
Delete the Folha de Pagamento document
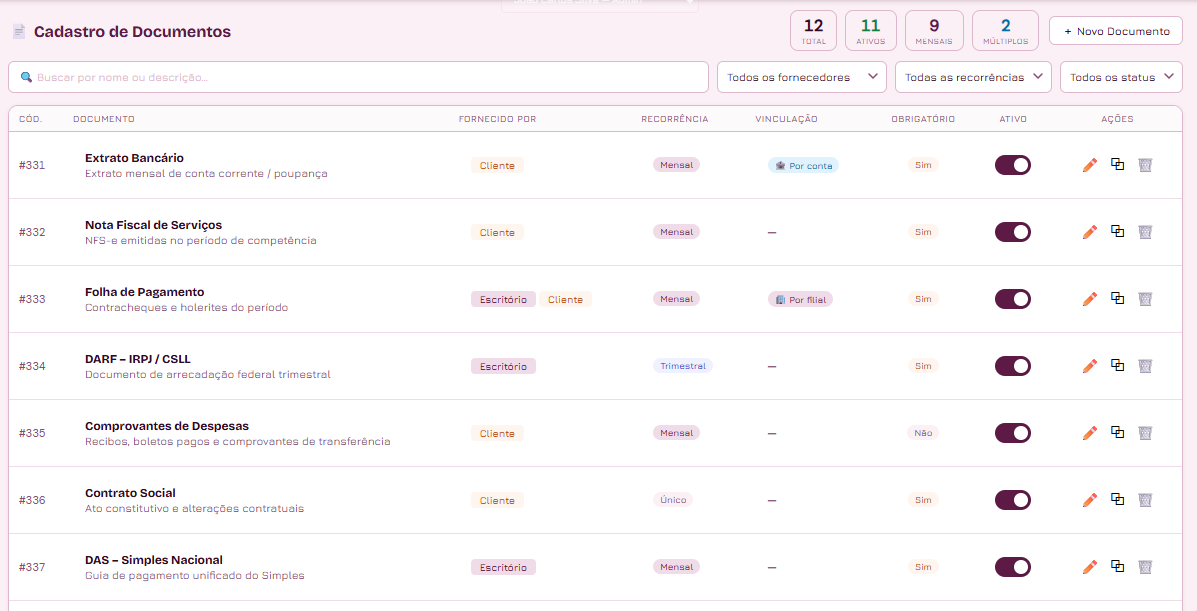click(1145, 299)
